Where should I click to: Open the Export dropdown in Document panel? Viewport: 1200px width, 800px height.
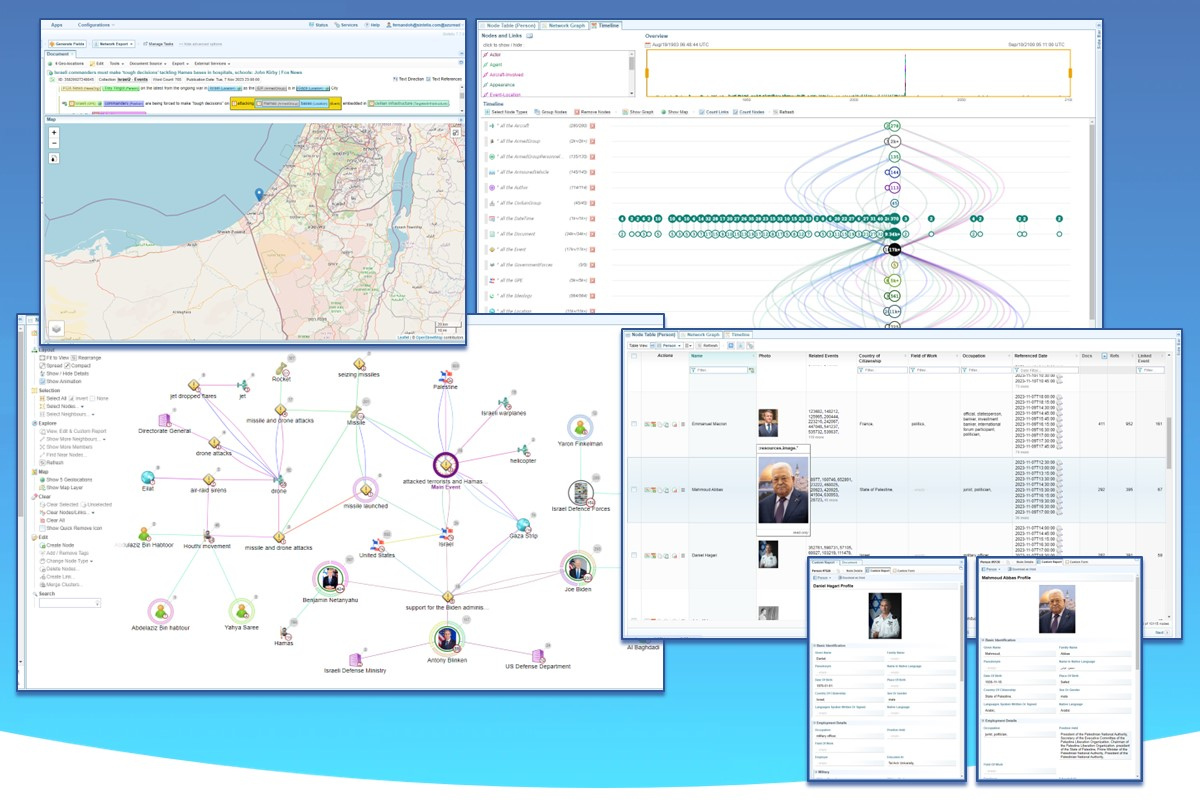[180, 63]
